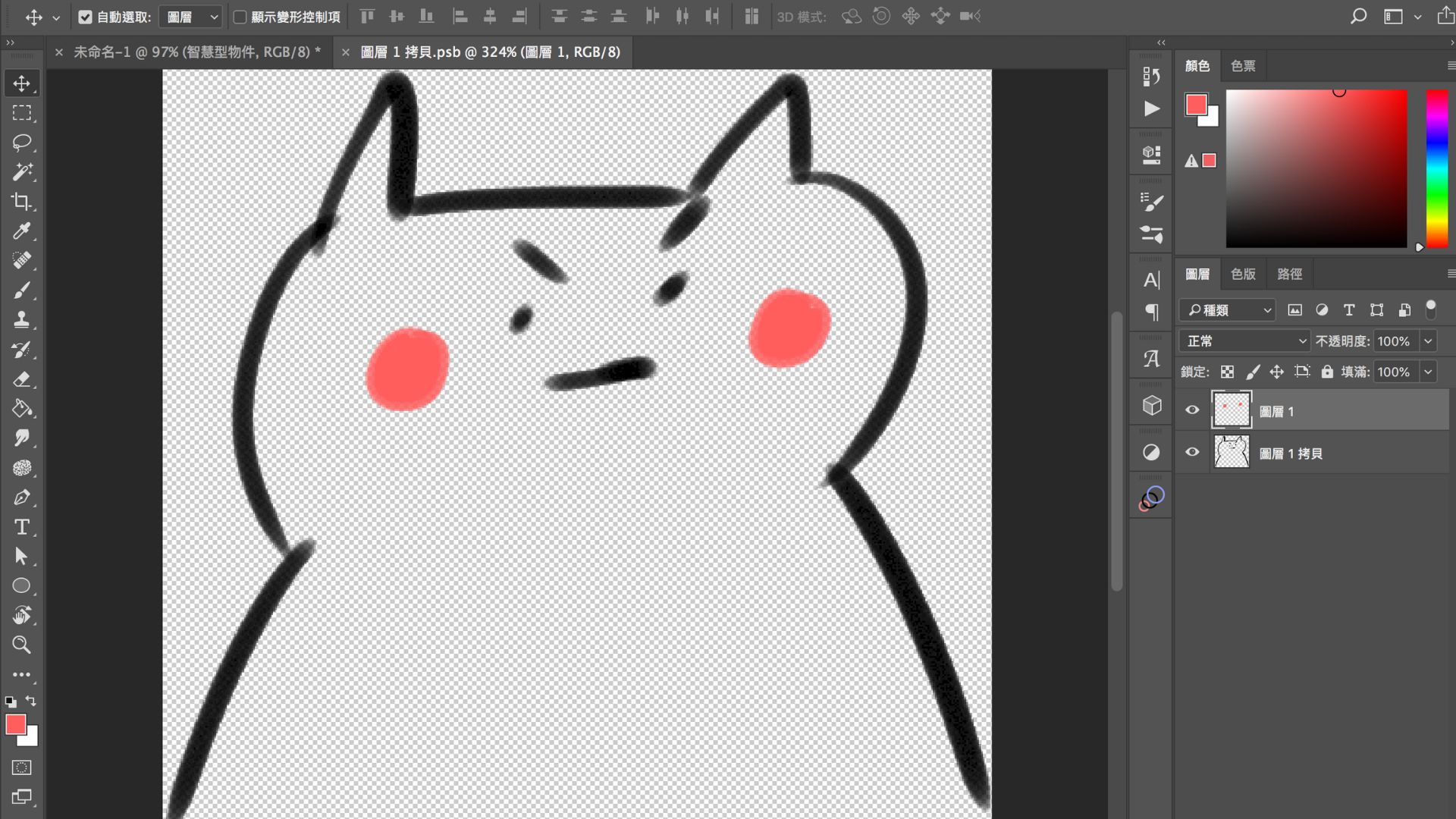
Task: Toggle lock transparent pixels
Action: tap(1227, 372)
